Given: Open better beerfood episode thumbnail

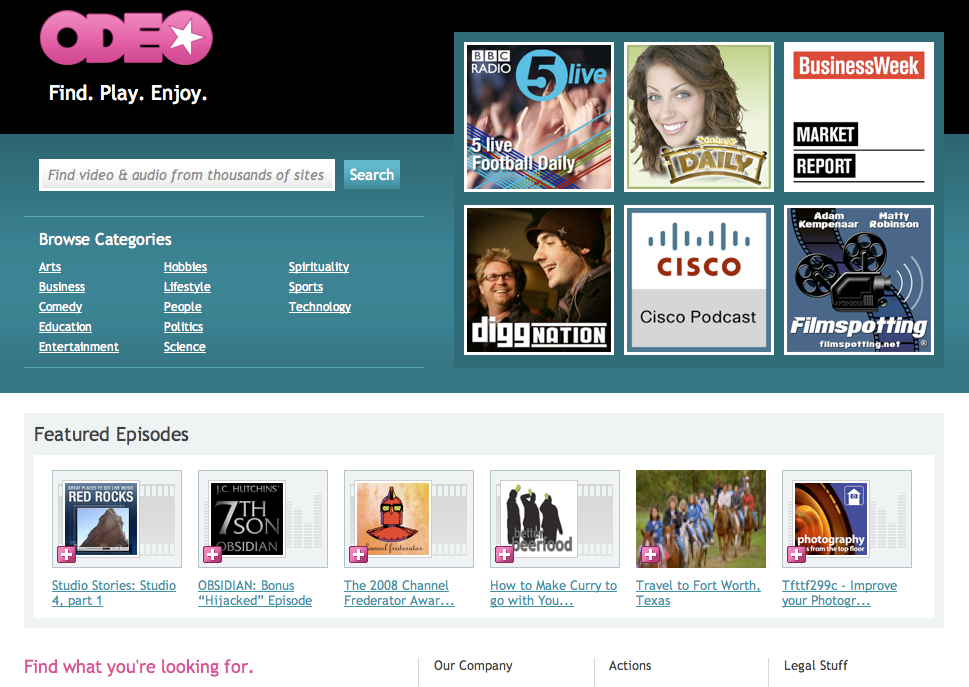Looking at the screenshot, I should click(554, 519).
